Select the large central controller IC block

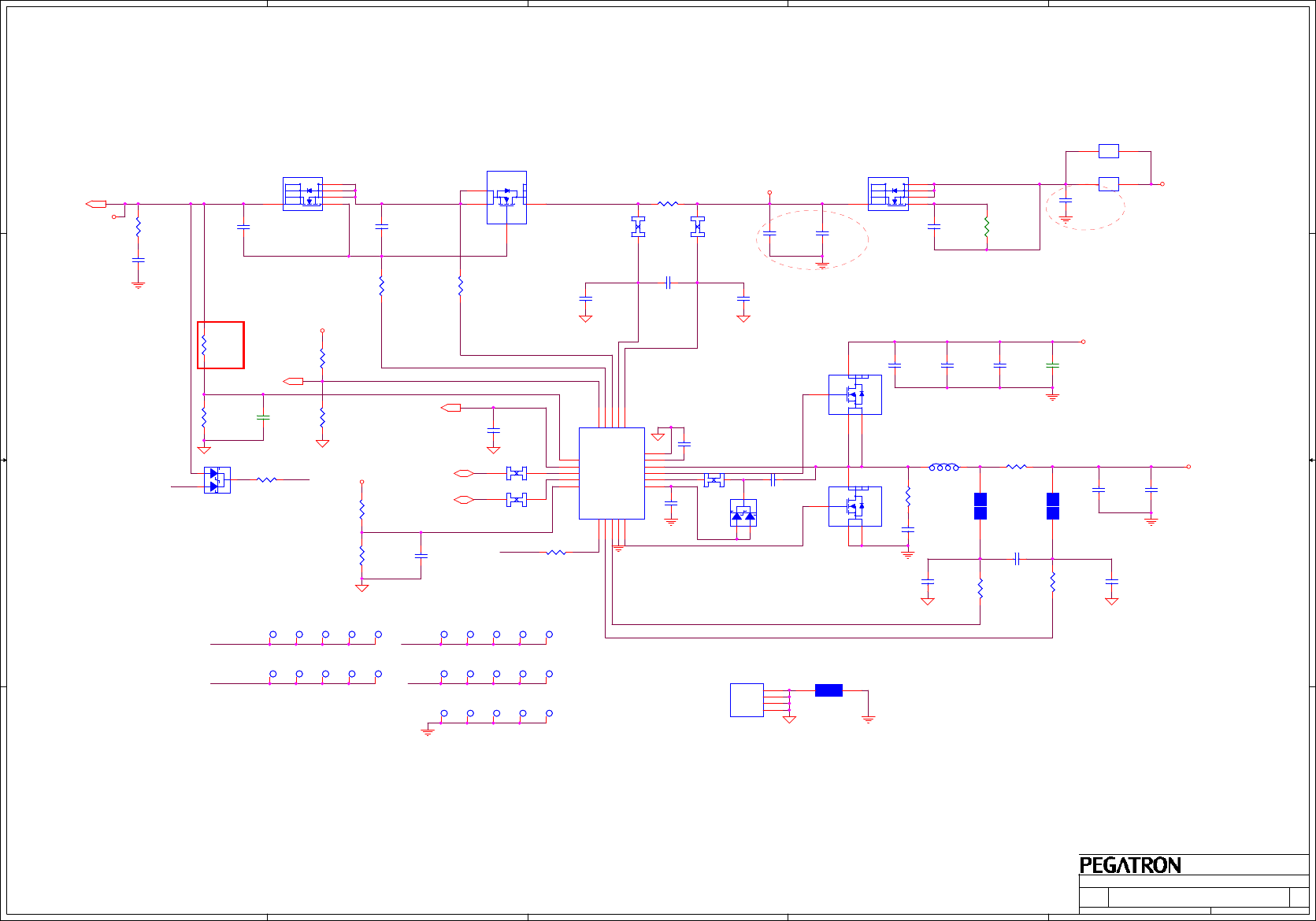click(612, 473)
